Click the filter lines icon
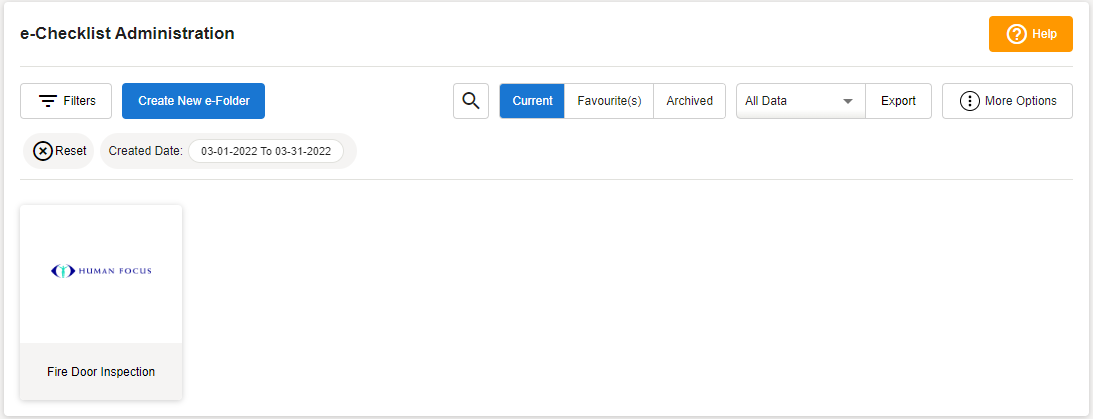 pos(48,101)
